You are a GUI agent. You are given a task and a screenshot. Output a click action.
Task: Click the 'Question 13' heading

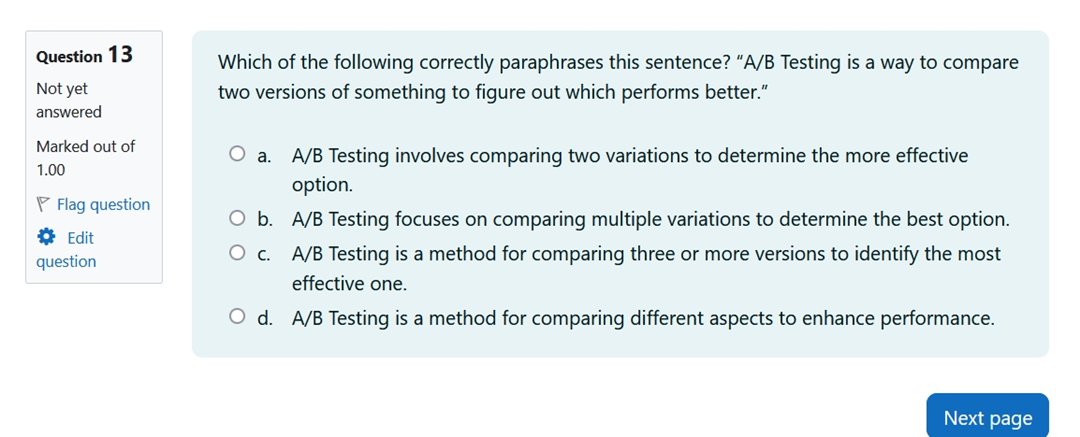point(84,56)
